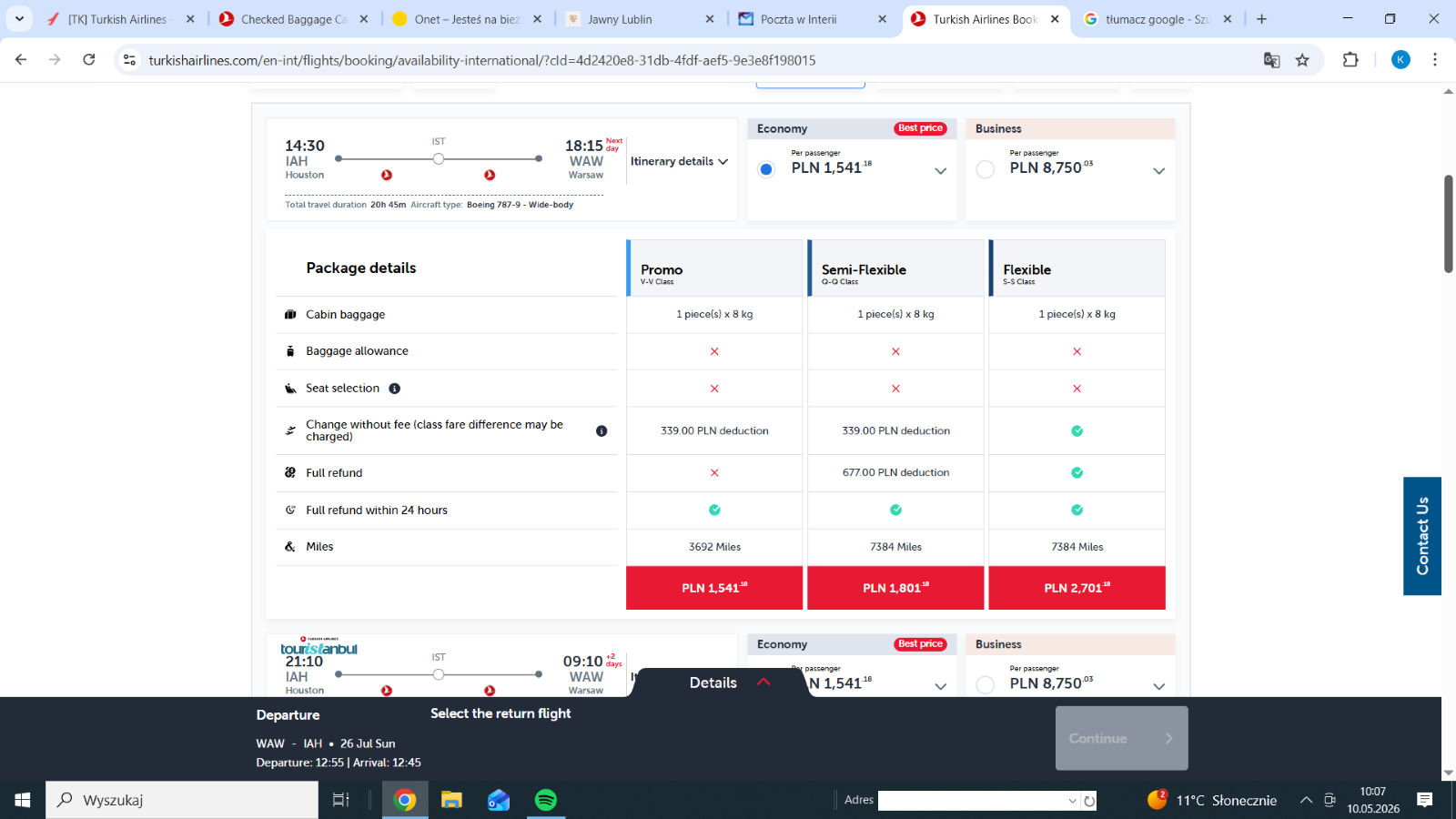Screen dimensions: 1456x819
Task: Expand Economy fare chevron on 21:10 flight
Action: tap(941, 687)
